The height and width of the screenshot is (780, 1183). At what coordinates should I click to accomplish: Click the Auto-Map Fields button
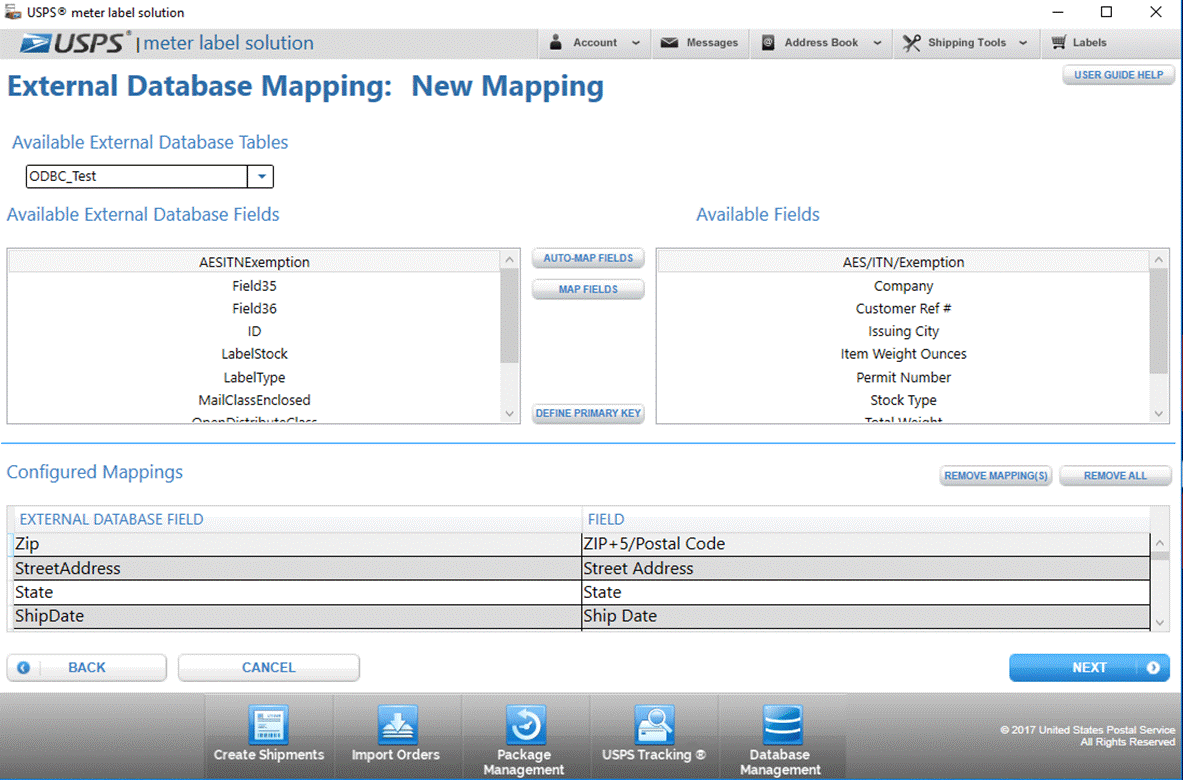[588, 258]
